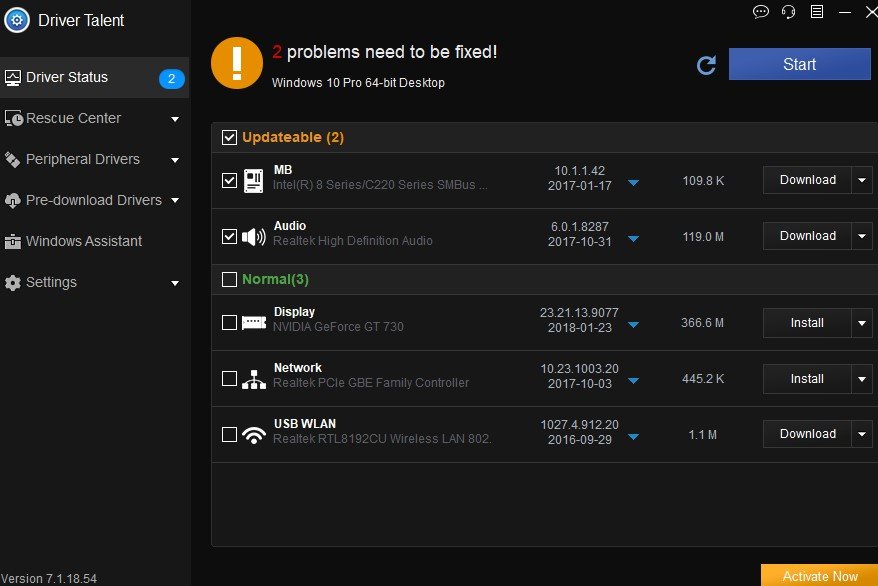Image resolution: width=878 pixels, height=586 pixels.
Task: Check the Network driver checkbox
Action: pos(229,379)
